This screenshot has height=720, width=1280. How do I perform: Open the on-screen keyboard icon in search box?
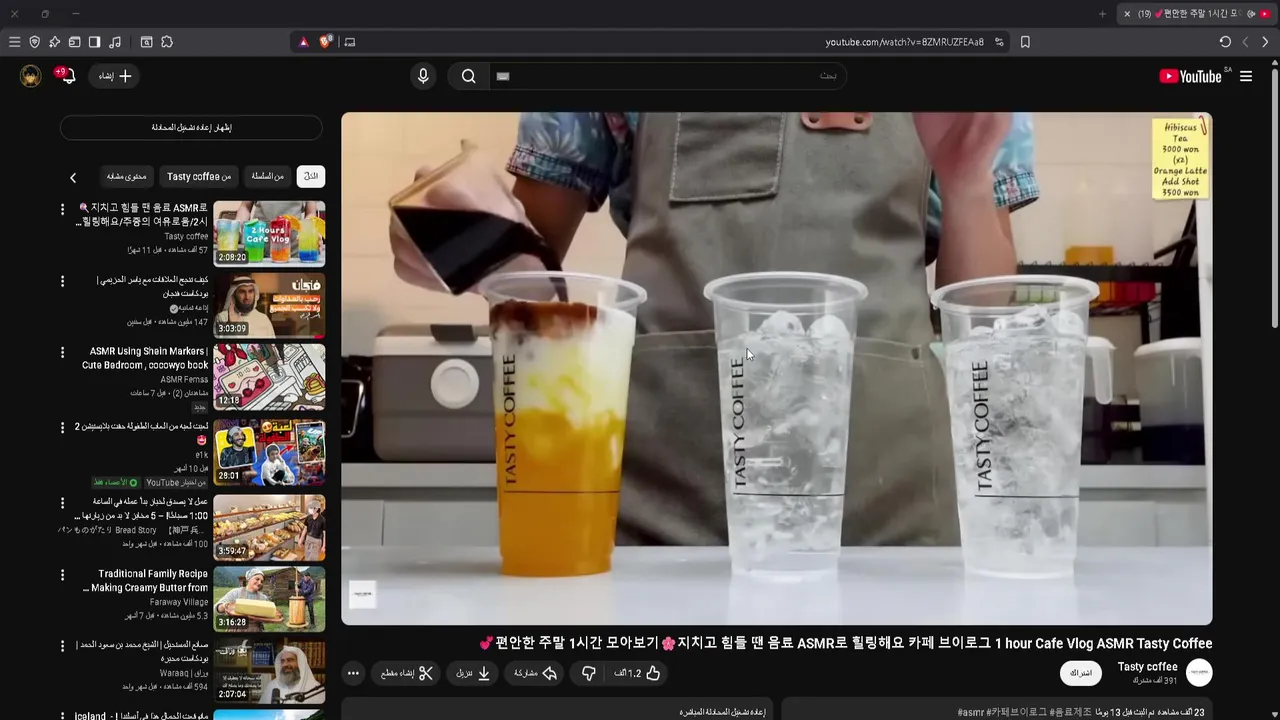coord(503,76)
